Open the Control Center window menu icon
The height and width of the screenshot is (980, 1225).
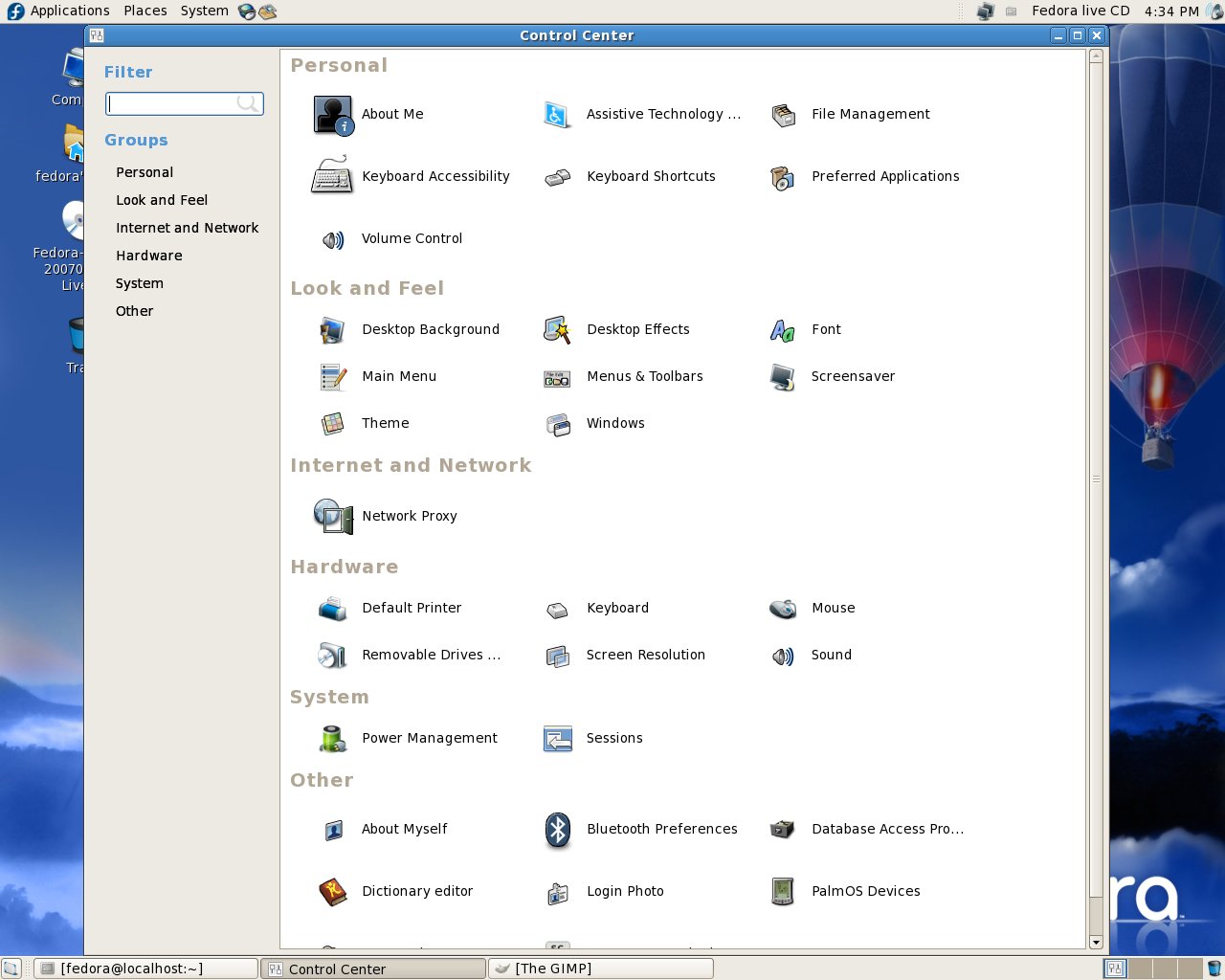pyautogui.click(x=97, y=35)
